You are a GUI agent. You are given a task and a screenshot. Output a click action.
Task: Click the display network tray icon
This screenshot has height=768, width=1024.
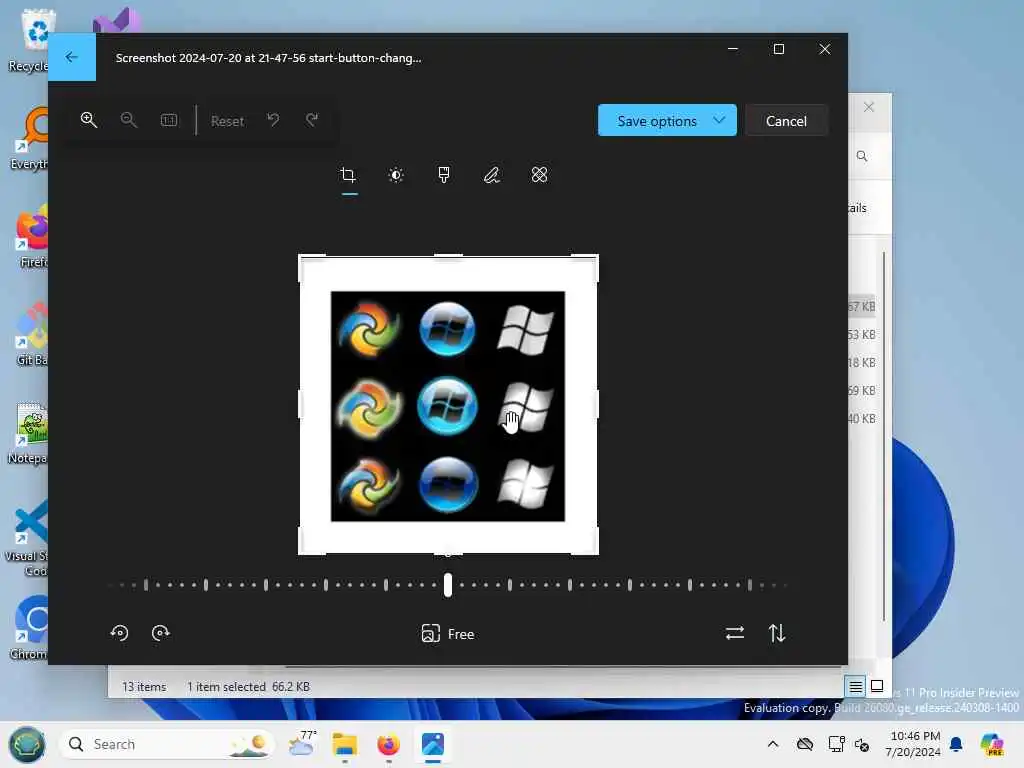coord(836,744)
